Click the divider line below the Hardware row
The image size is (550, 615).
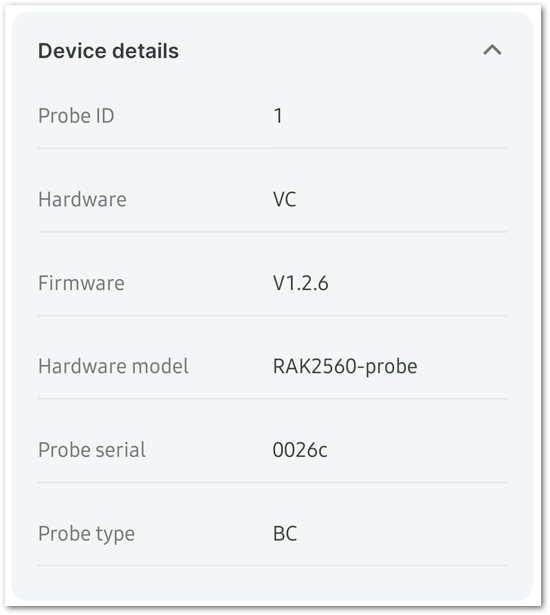(272, 232)
